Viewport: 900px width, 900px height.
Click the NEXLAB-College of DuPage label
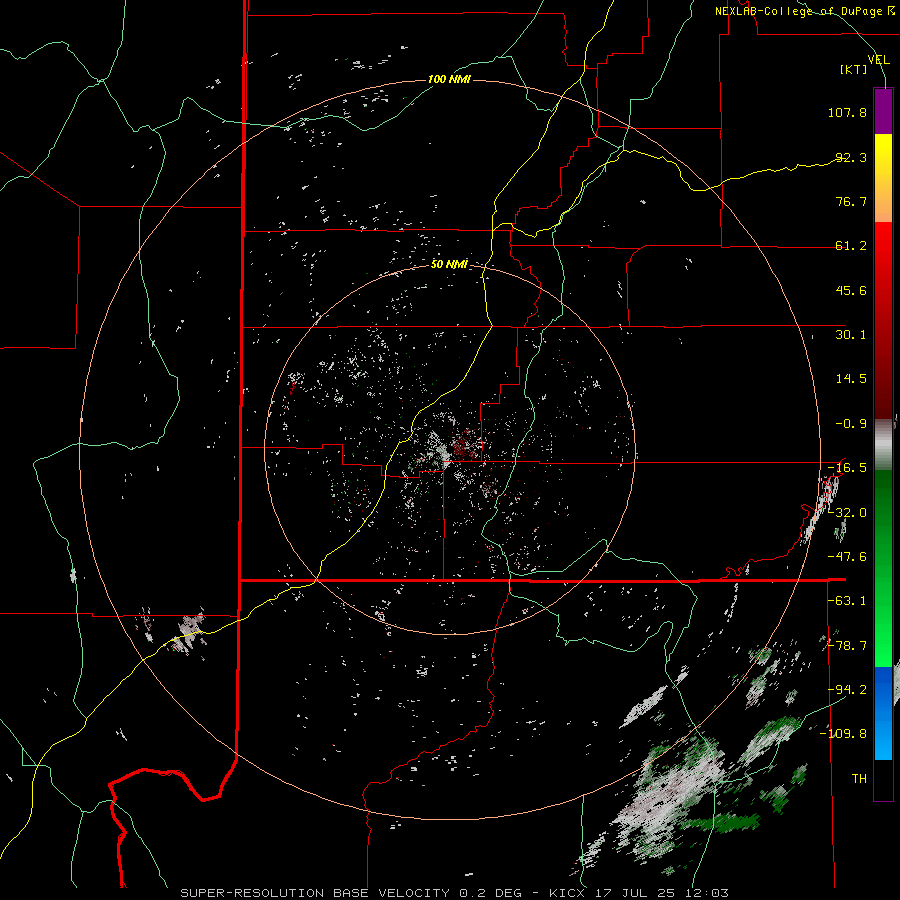pos(804,11)
